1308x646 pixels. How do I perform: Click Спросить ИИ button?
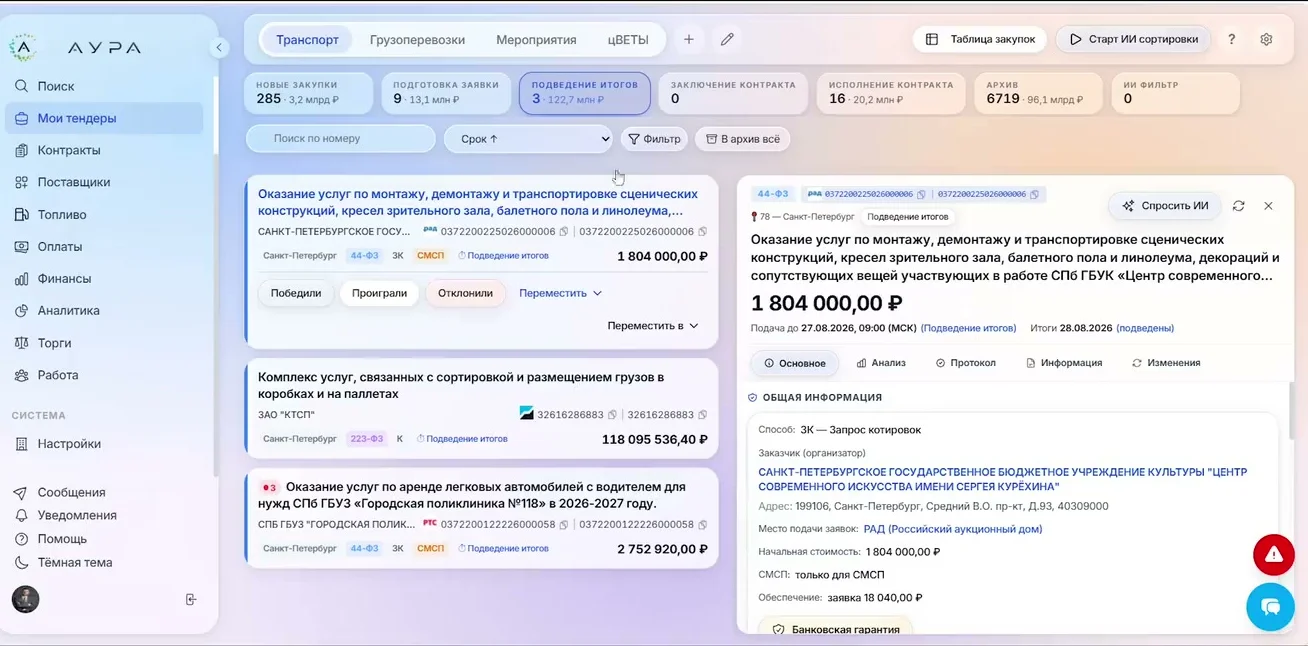[1166, 206]
